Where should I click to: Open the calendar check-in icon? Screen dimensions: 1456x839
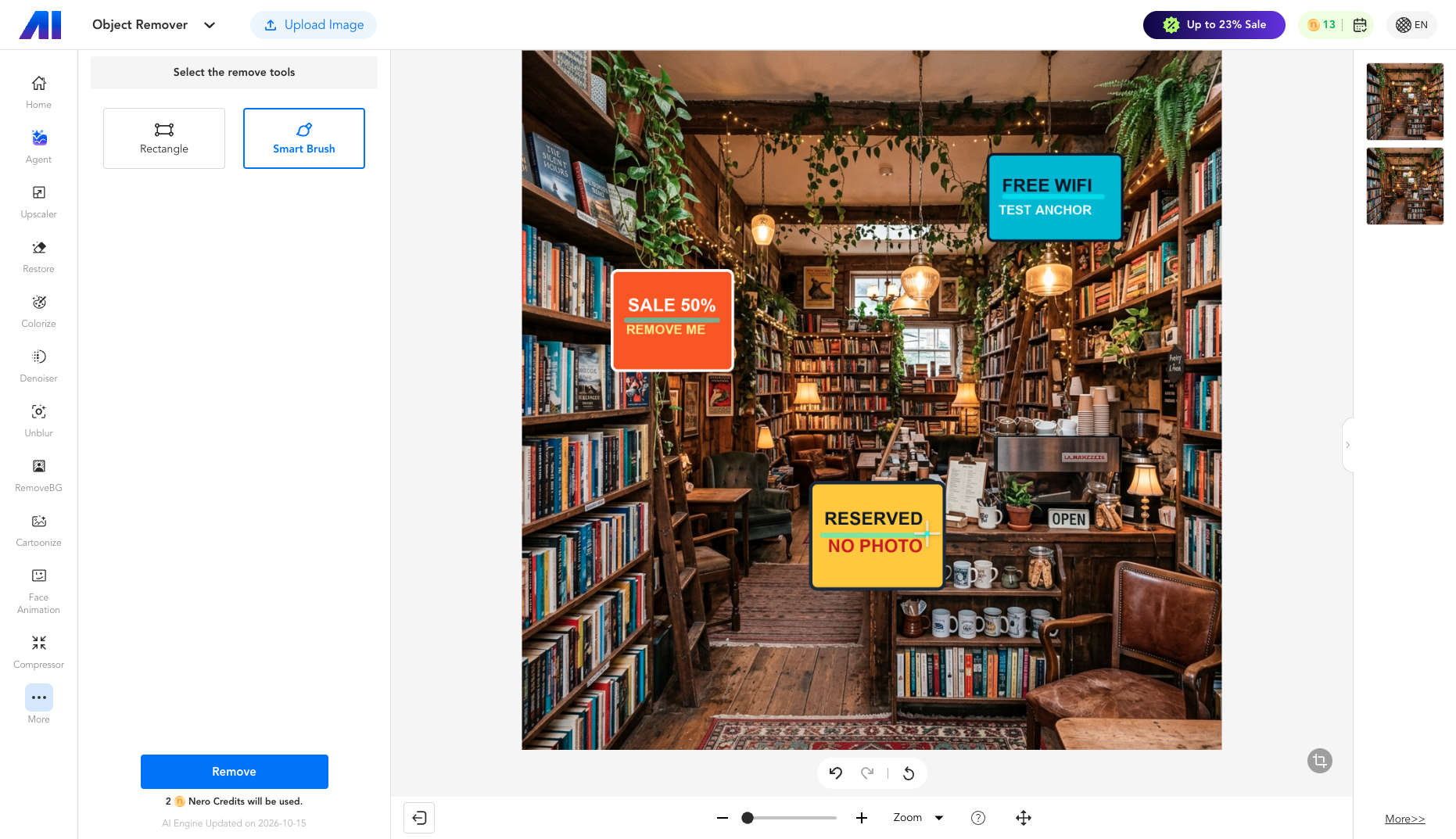(1360, 25)
